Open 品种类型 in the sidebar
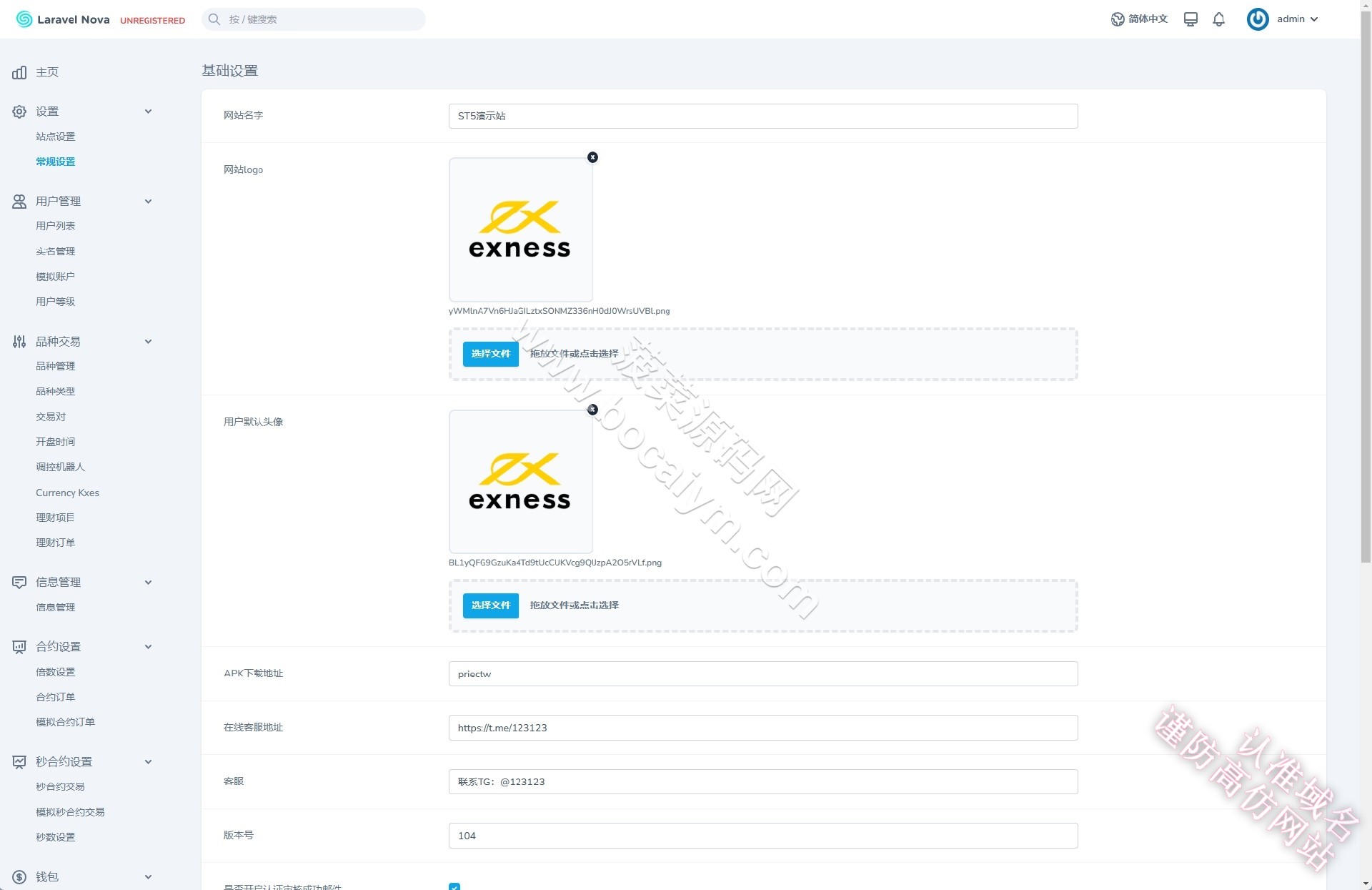Viewport: 1372px width, 890px height. 56,392
